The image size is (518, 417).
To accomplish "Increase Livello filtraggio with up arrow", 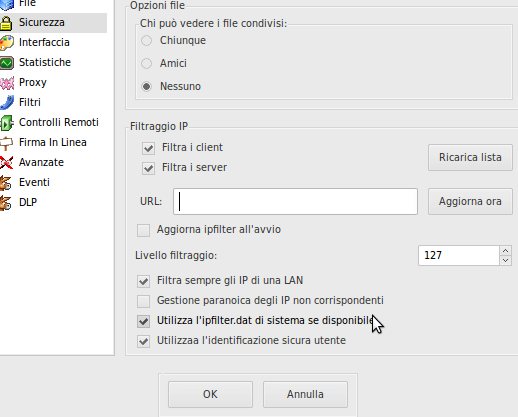I will [505, 251].
